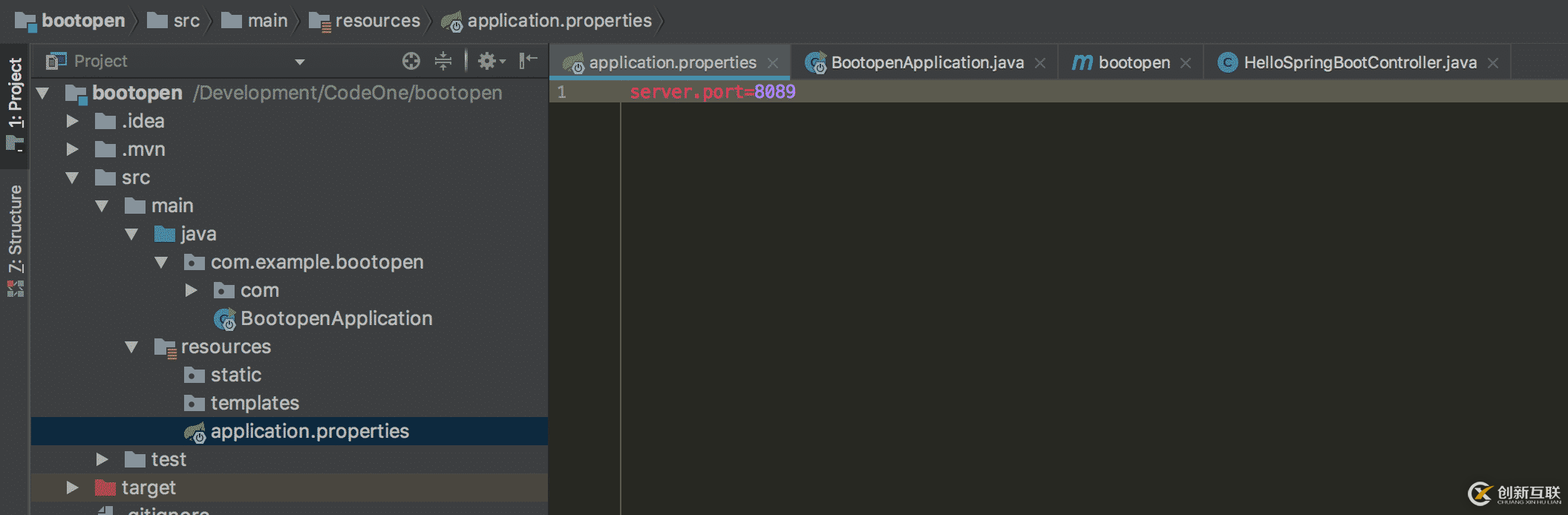Select the BootopenApplication class icon in tree

(225, 319)
